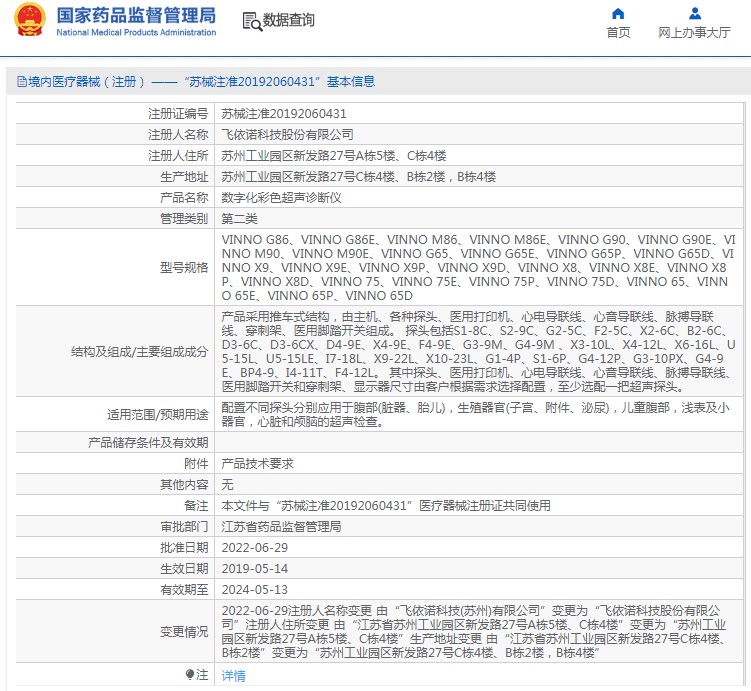This screenshot has width=751, height=691.
Task: Open the 详情 link
Action: coord(233,676)
